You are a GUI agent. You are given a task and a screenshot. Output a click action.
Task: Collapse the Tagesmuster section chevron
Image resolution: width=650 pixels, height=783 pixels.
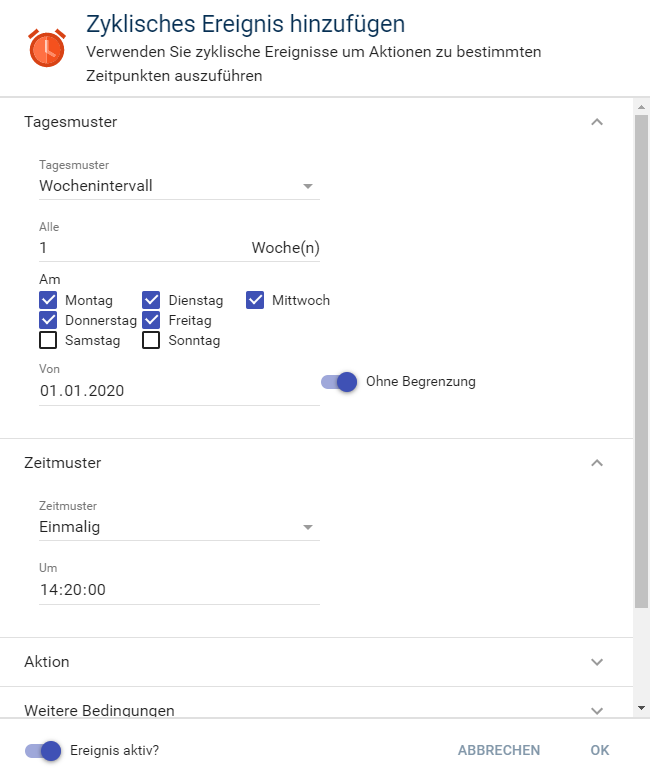[x=597, y=122]
